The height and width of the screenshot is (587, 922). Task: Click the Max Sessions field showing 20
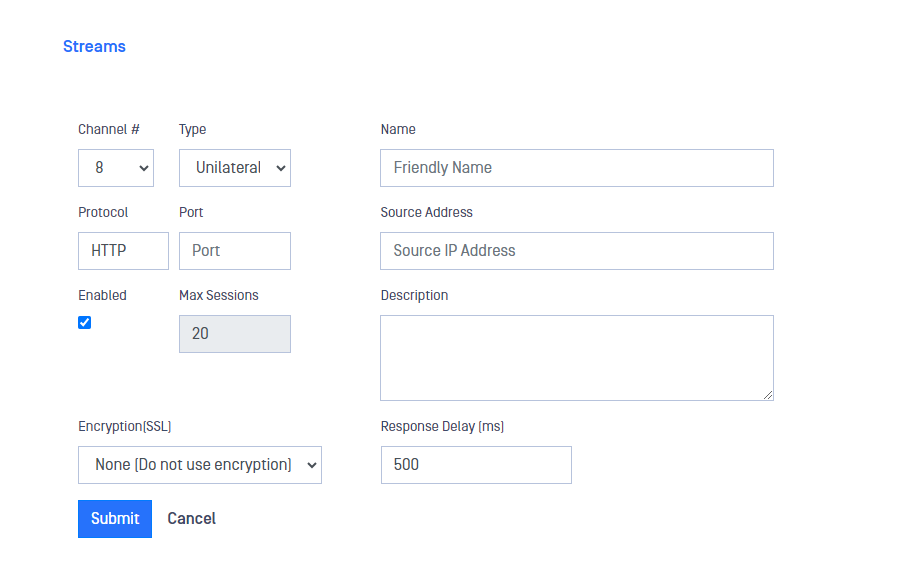[235, 334]
